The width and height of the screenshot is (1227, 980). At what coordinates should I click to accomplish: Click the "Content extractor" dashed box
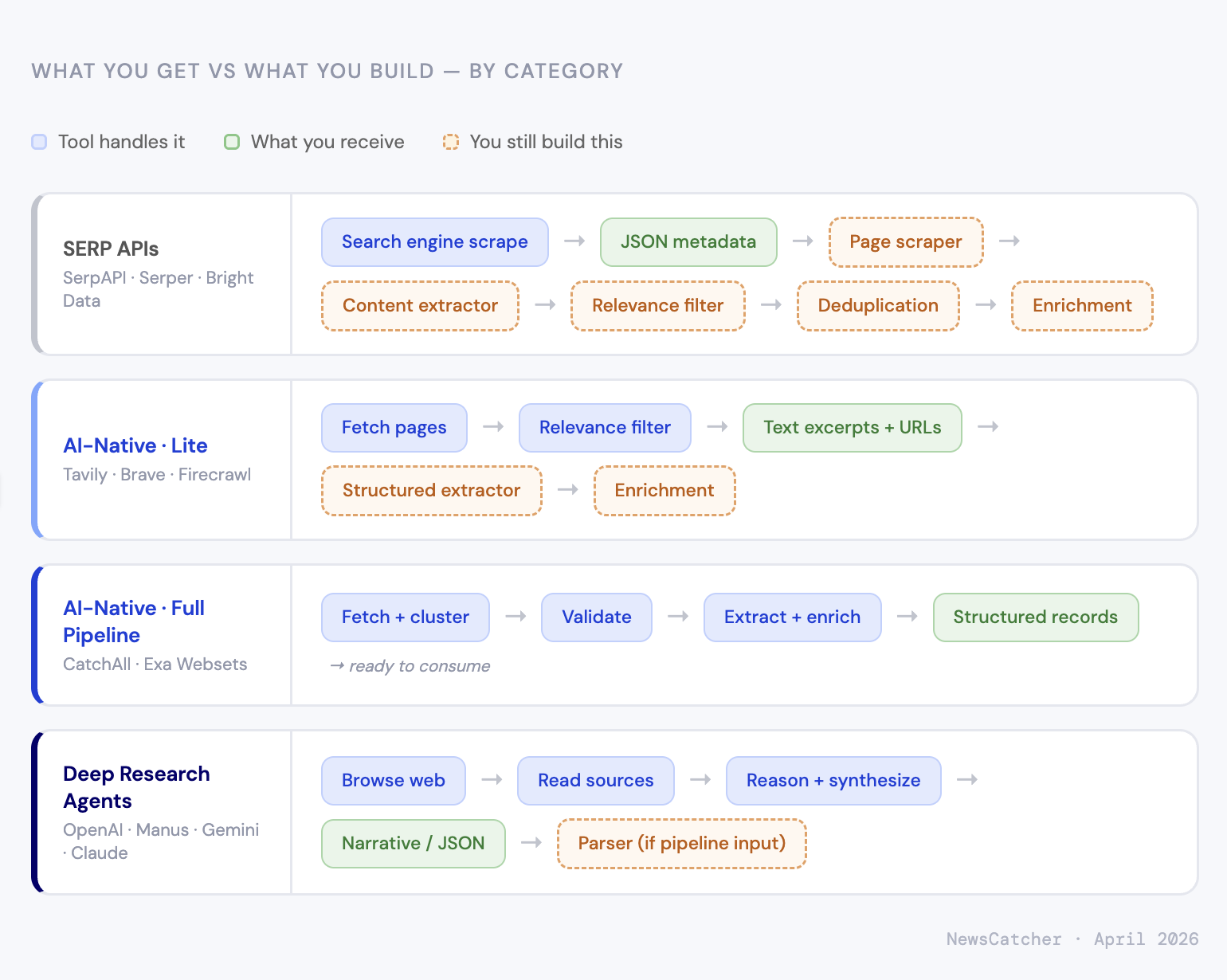coord(421,306)
